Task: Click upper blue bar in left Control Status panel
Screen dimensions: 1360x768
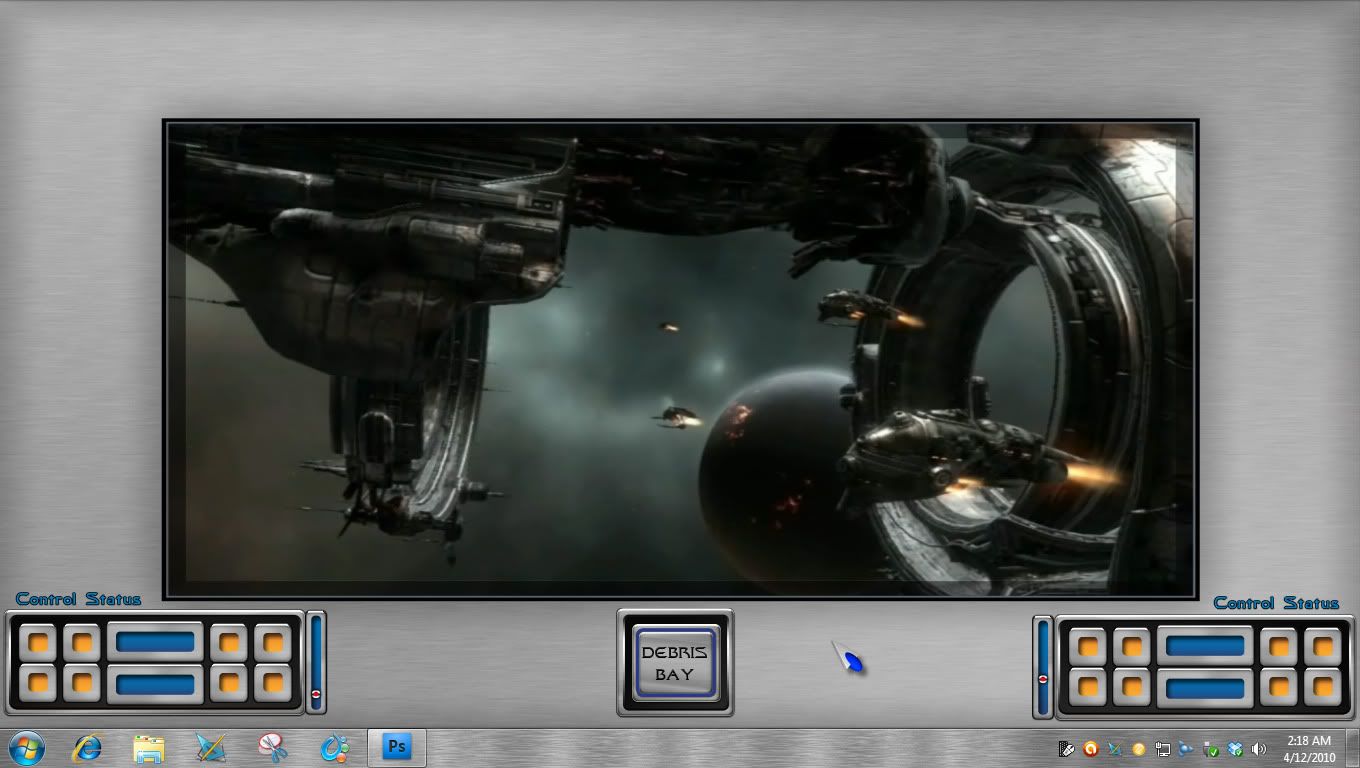Action: pos(156,642)
